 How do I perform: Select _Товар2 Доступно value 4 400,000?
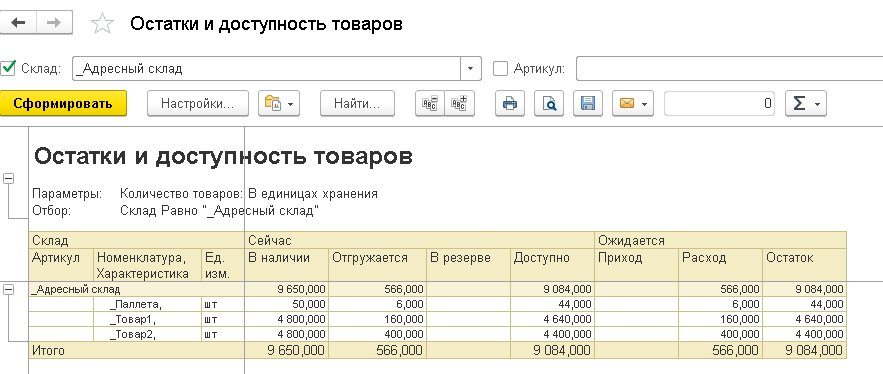pos(552,334)
